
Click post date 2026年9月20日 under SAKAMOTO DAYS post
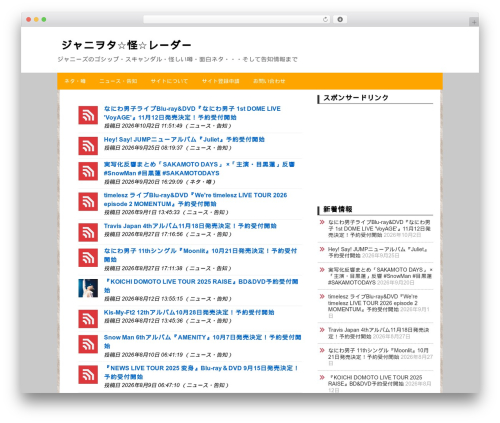tap(153, 182)
